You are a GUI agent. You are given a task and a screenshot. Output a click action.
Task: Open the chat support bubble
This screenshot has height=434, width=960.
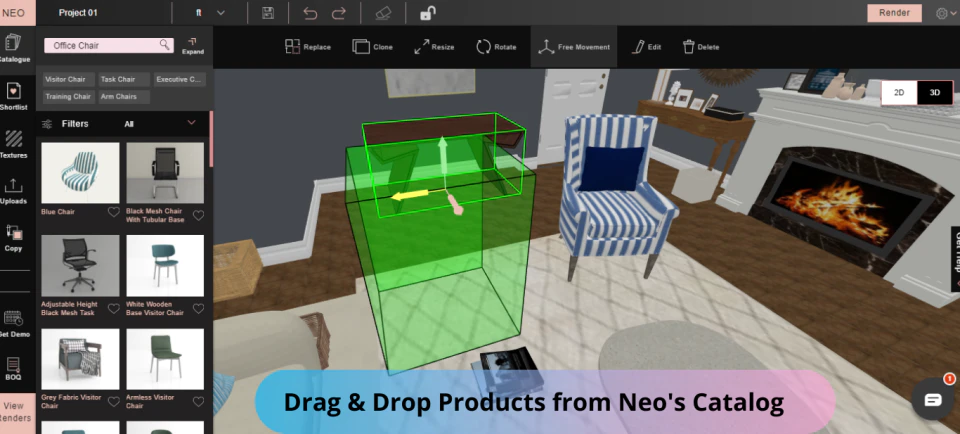(x=932, y=399)
